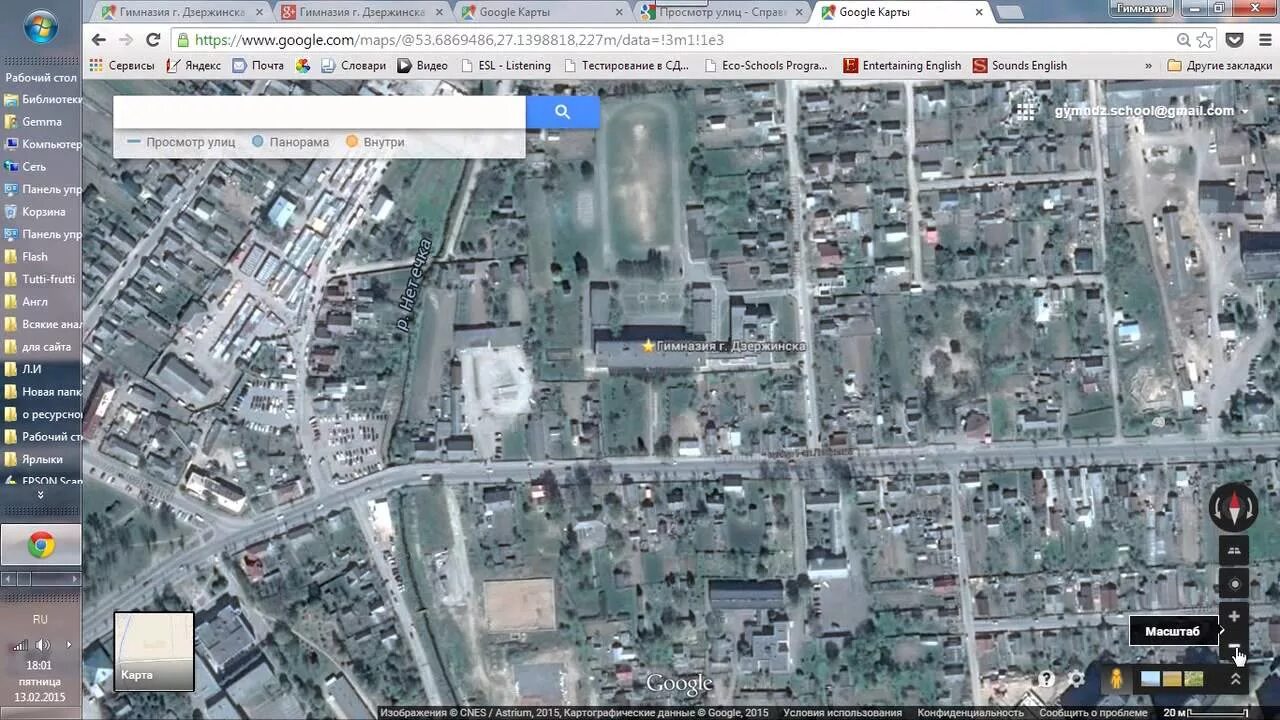This screenshot has width=1280, height=720.
Task: Zoom out with the minus button
Action: [1233, 646]
